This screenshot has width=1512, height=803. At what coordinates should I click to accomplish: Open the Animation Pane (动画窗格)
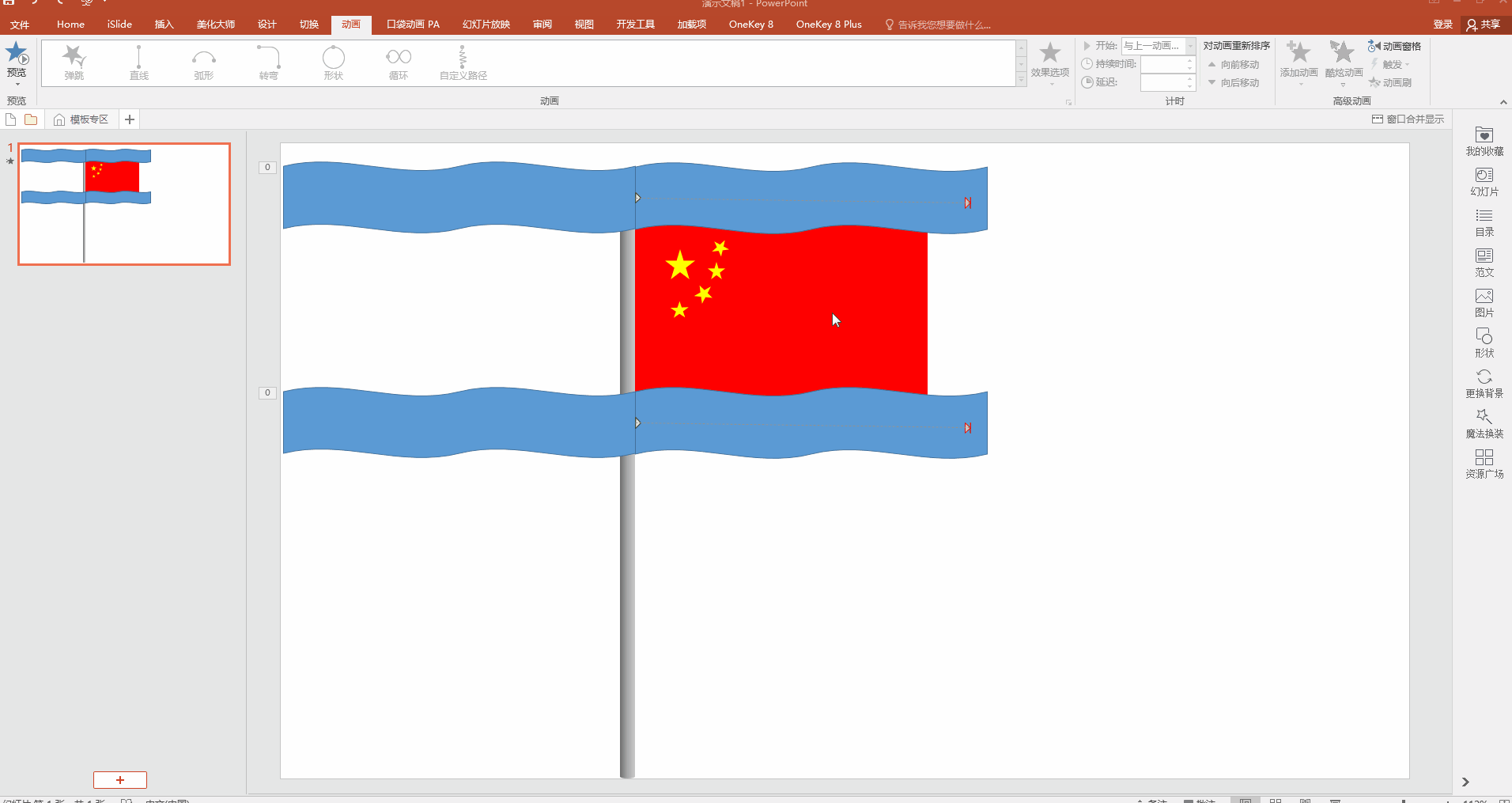coord(1394,46)
